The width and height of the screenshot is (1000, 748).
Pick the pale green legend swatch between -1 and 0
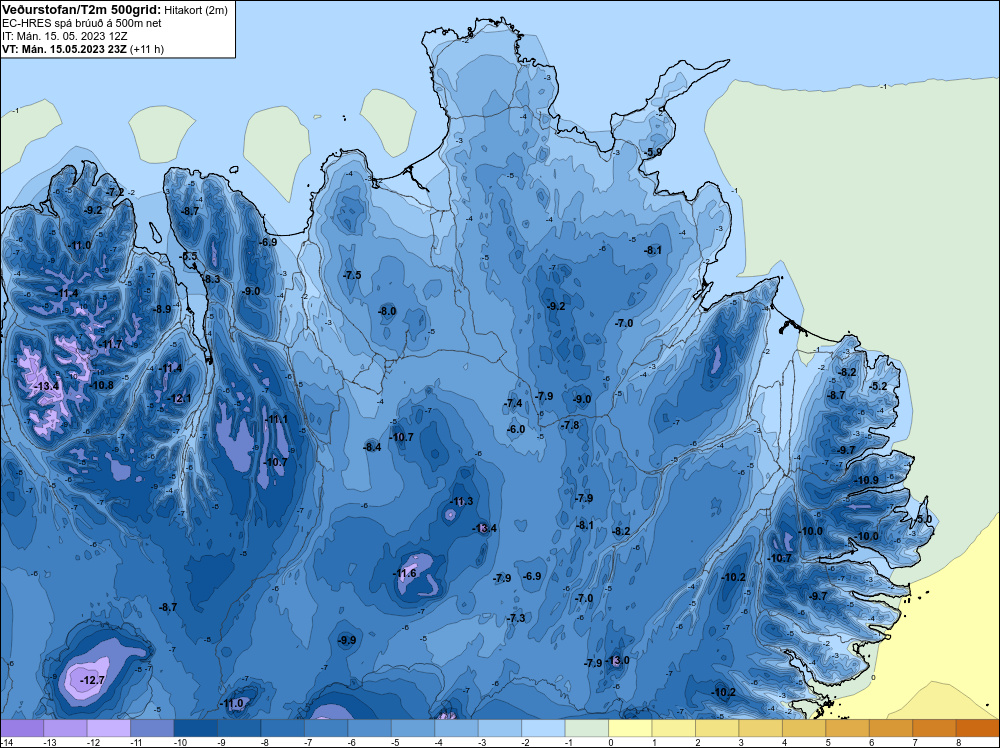[x=587, y=728]
